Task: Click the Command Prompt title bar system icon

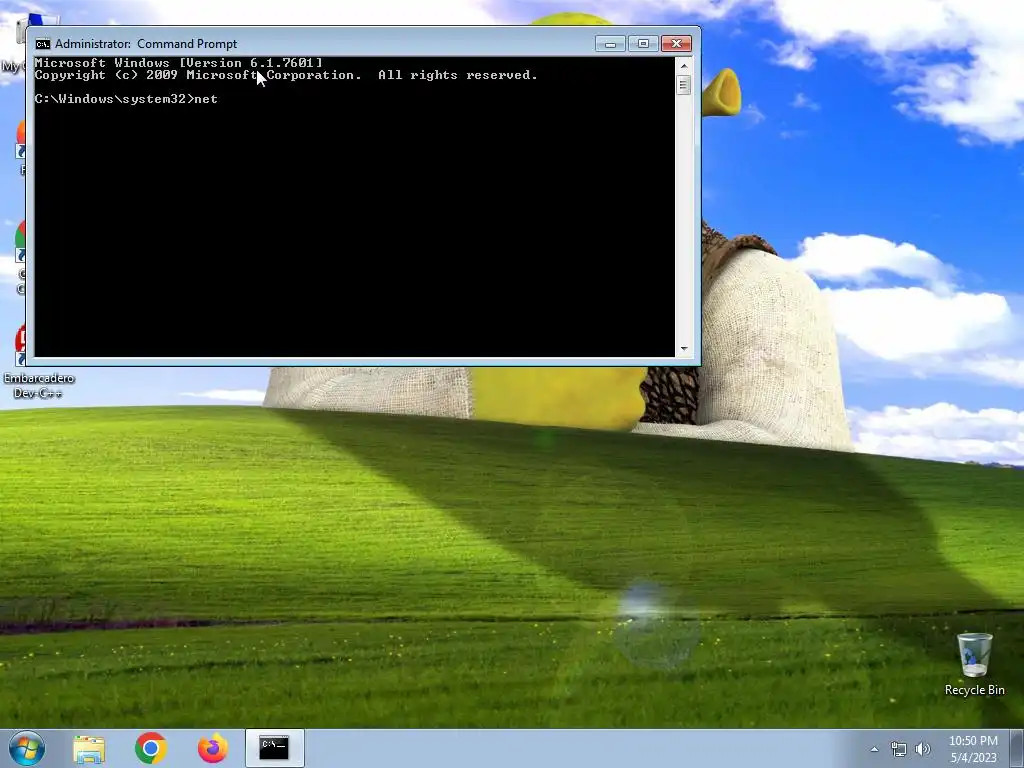Action: tap(42, 44)
